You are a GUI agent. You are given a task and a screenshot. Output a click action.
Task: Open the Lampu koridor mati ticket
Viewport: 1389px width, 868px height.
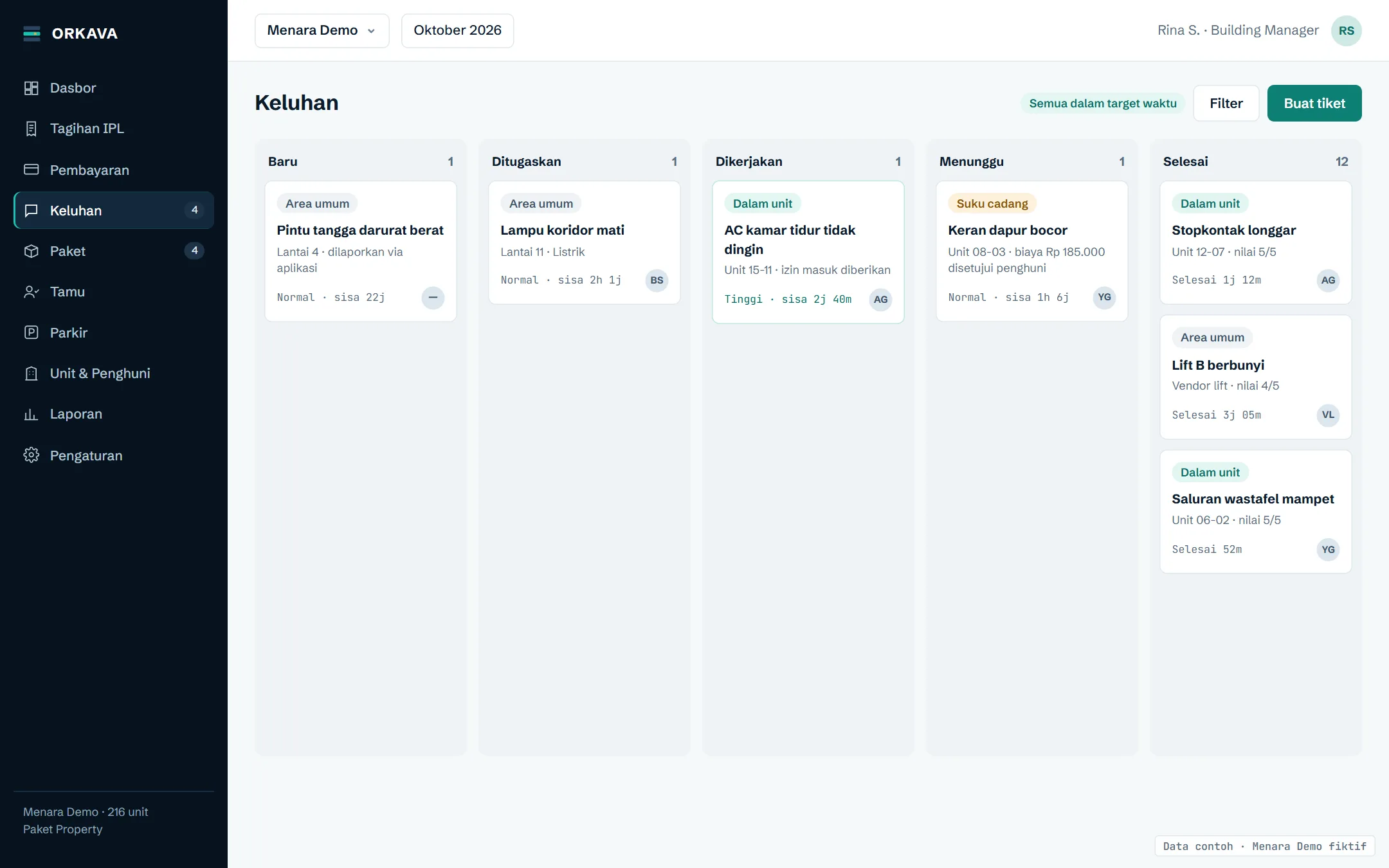point(584,242)
